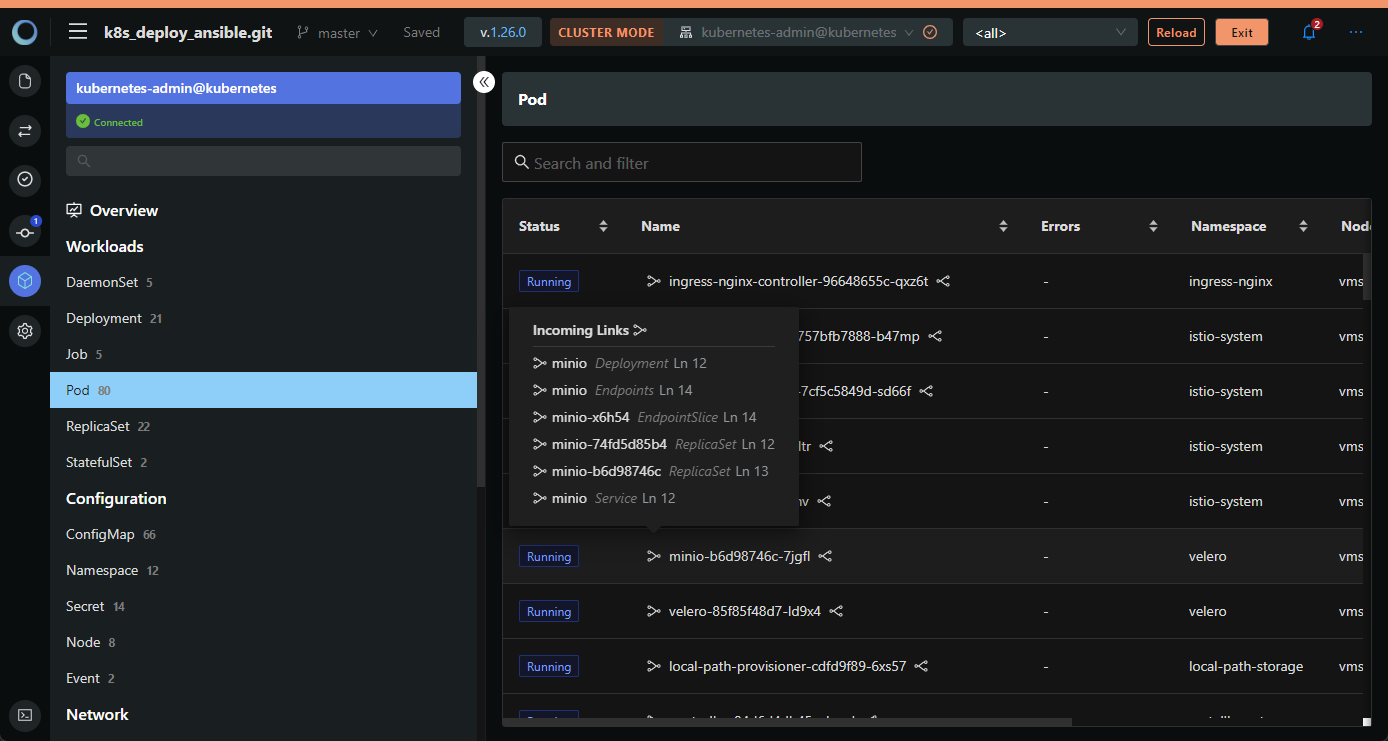Viewport: 1388px width, 741px height.
Task: Open minio Deployment Ln 12 incoming link
Action: pyautogui.click(x=620, y=363)
